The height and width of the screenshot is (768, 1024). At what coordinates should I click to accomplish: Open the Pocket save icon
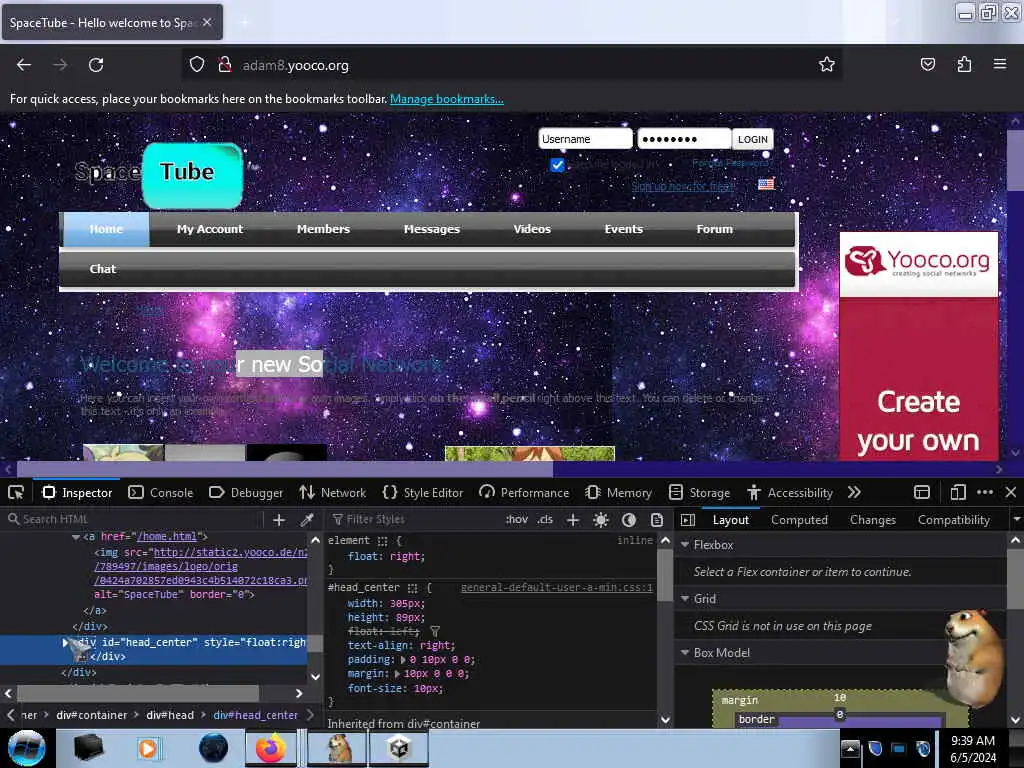(x=927, y=64)
